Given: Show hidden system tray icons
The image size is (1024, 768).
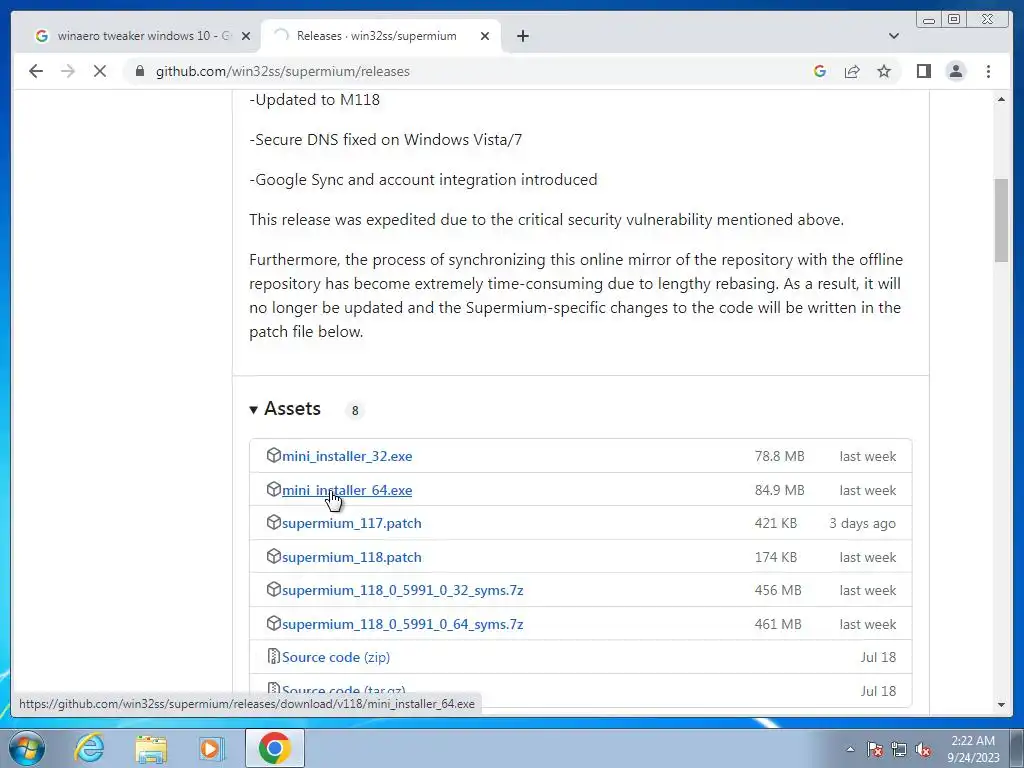Looking at the screenshot, I should point(850,749).
